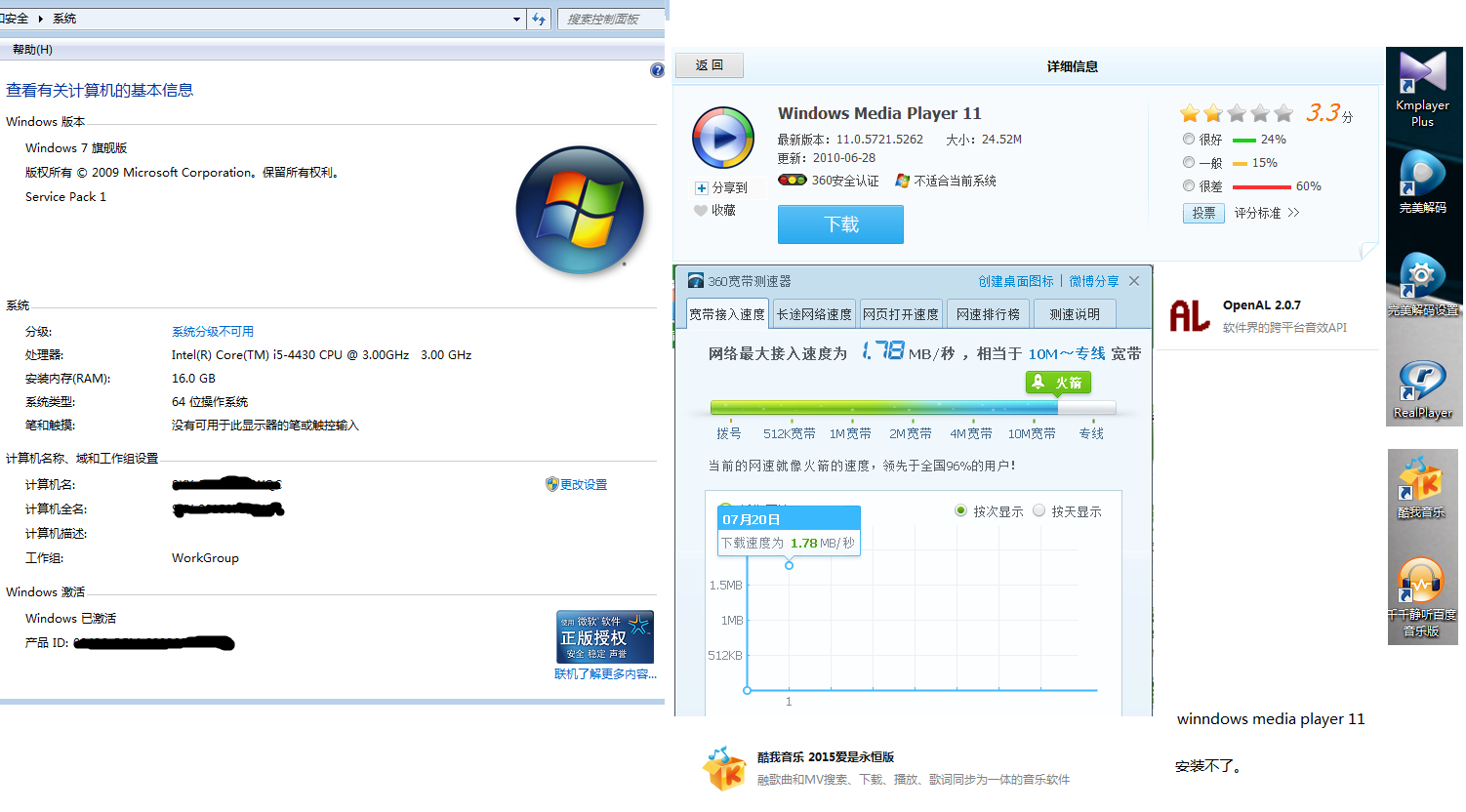1466x812 pixels.
Task: Select 按天显示 display option
Action: [x=1038, y=510]
